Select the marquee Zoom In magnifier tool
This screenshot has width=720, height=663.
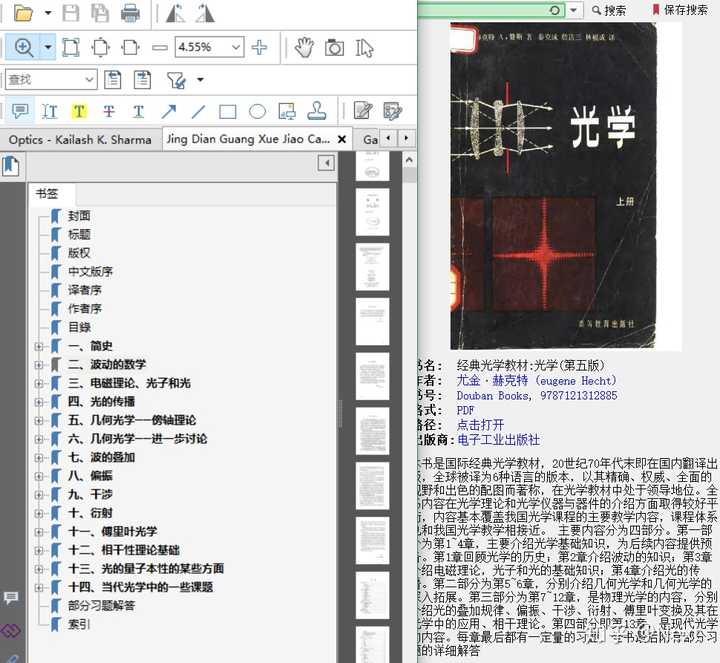(23, 47)
